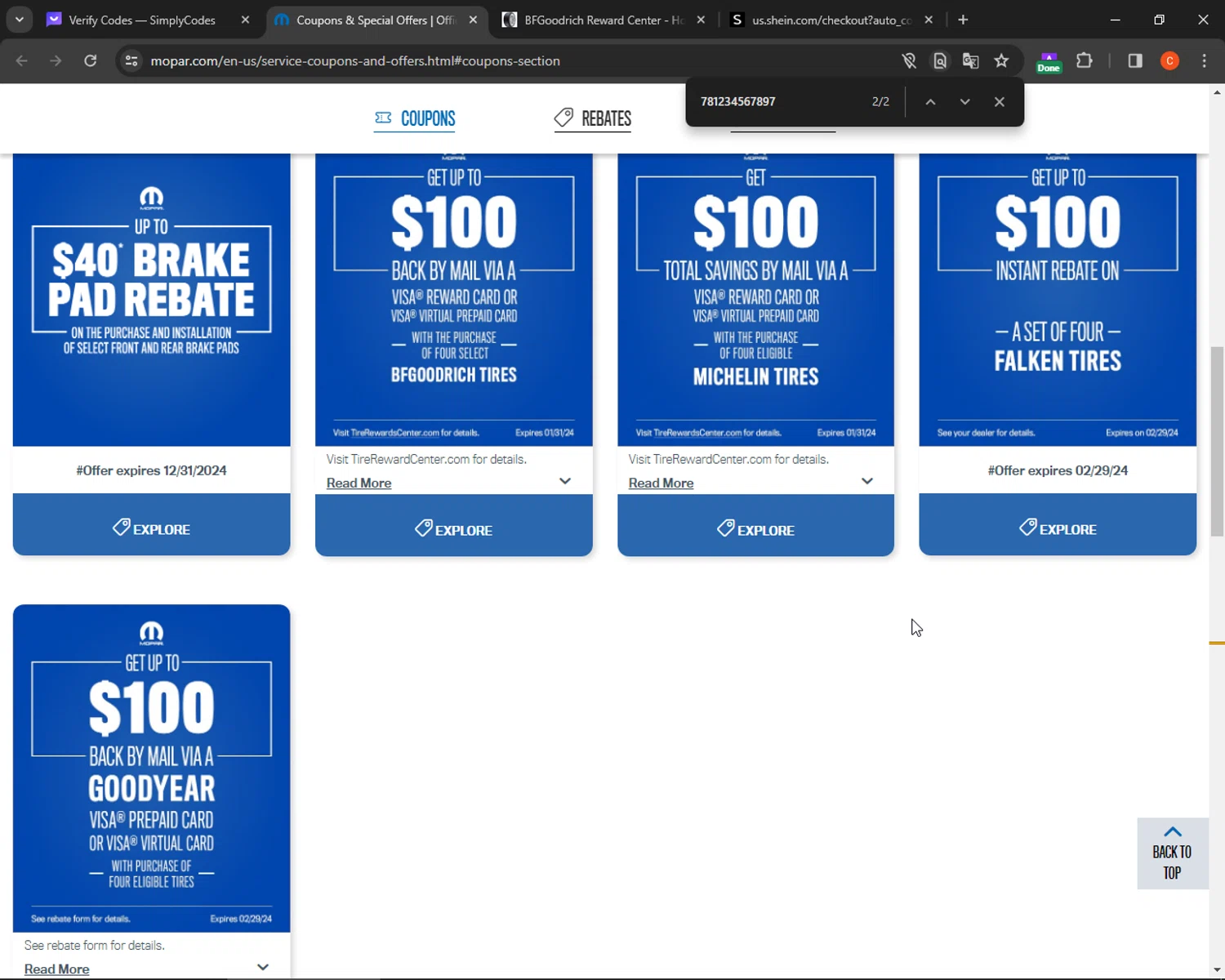Jump to next find result
Image resolution: width=1225 pixels, height=980 pixels.
tap(965, 101)
